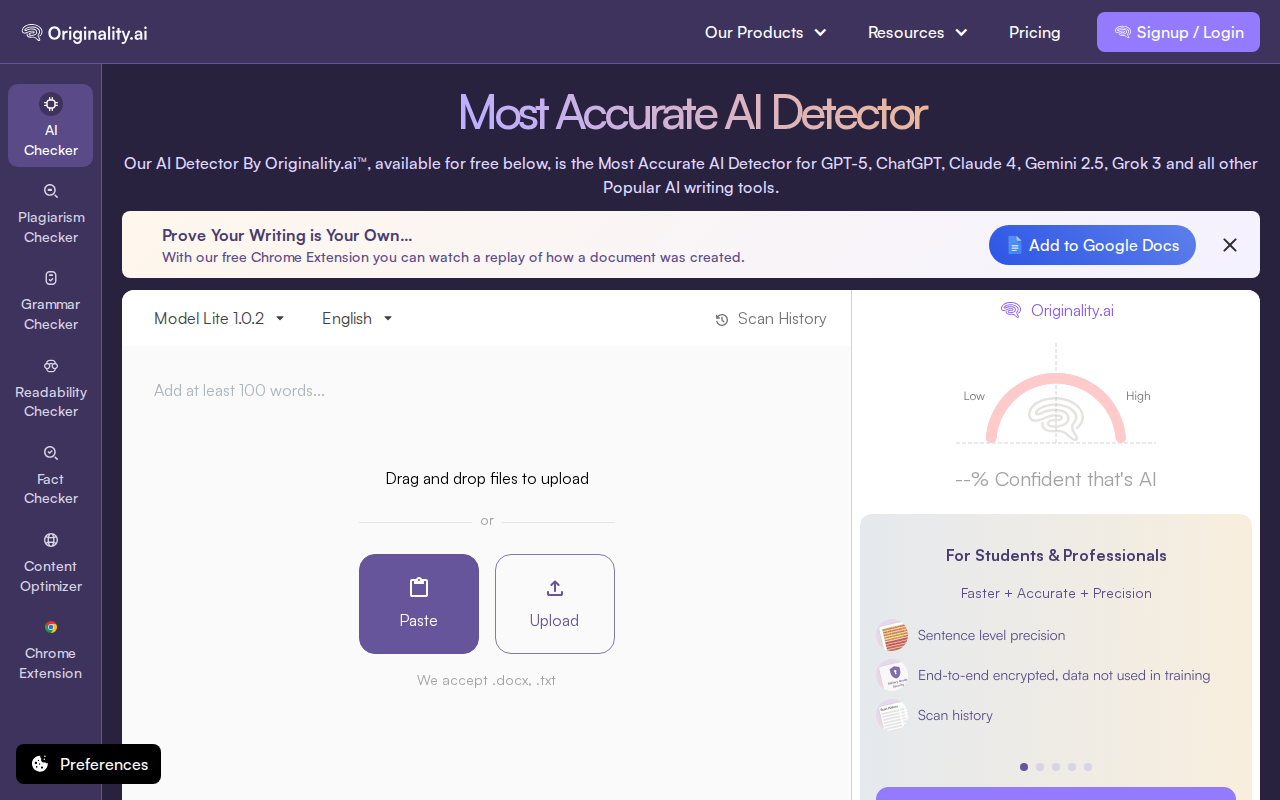The height and width of the screenshot is (800, 1280).
Task: Click the Sentence level precision icon
Action: 893,635
